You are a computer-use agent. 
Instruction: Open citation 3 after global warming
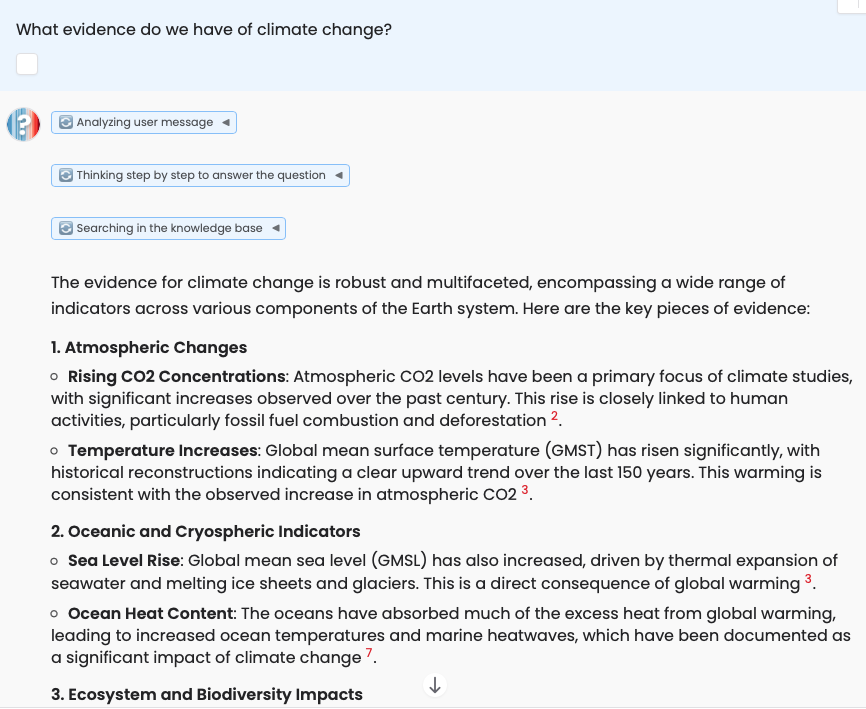(808, 580)
